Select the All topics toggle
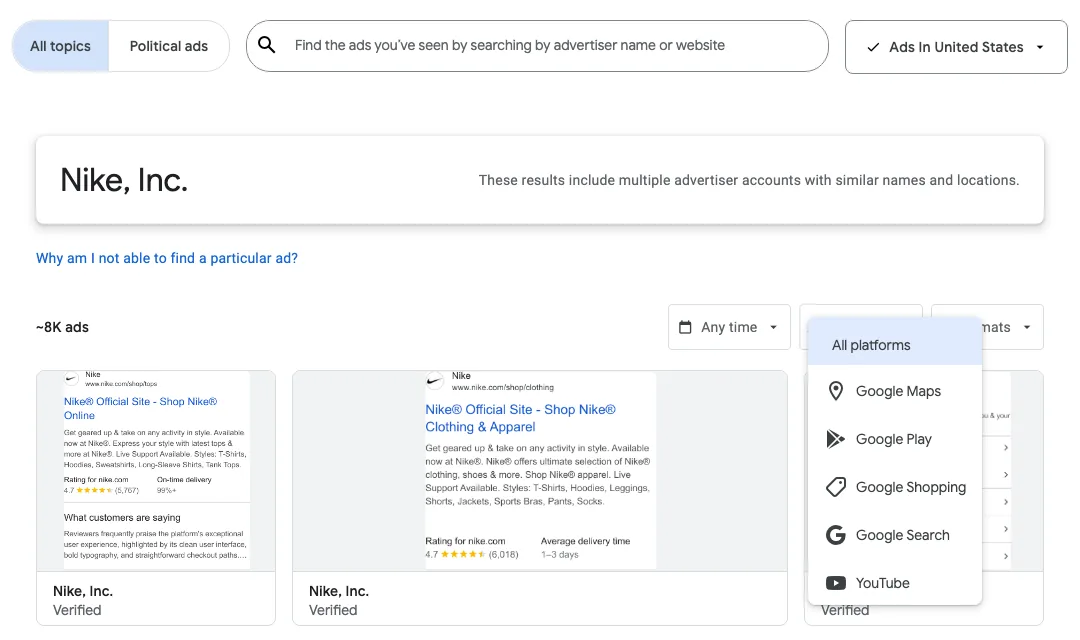 coord(60,46)
